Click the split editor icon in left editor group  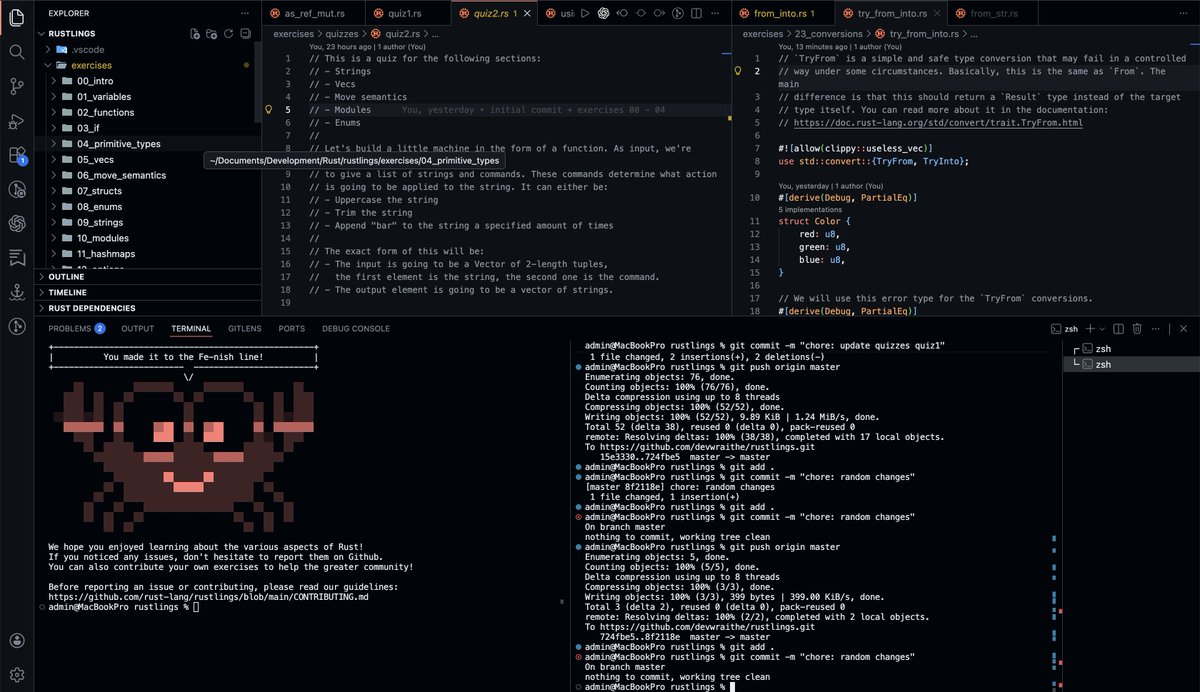[x=697, y=13]
